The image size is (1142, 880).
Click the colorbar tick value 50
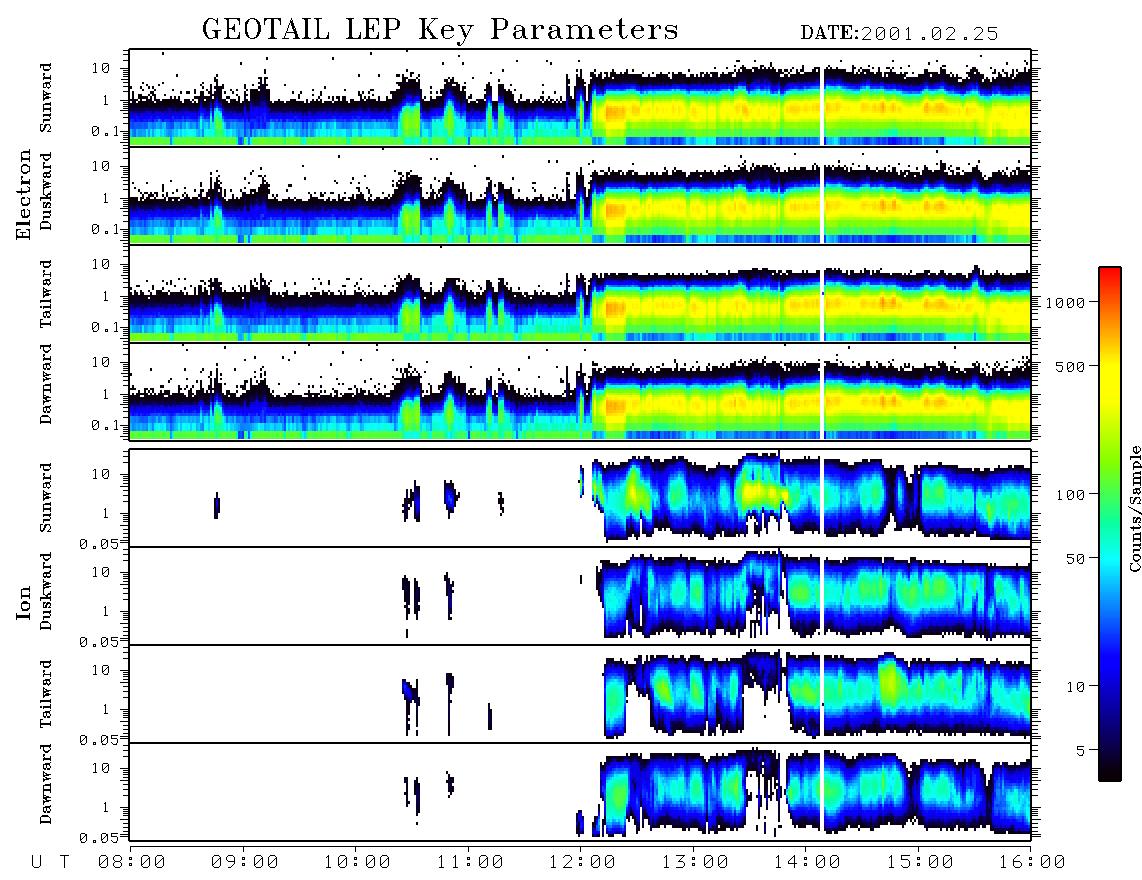pos(1076,559)
